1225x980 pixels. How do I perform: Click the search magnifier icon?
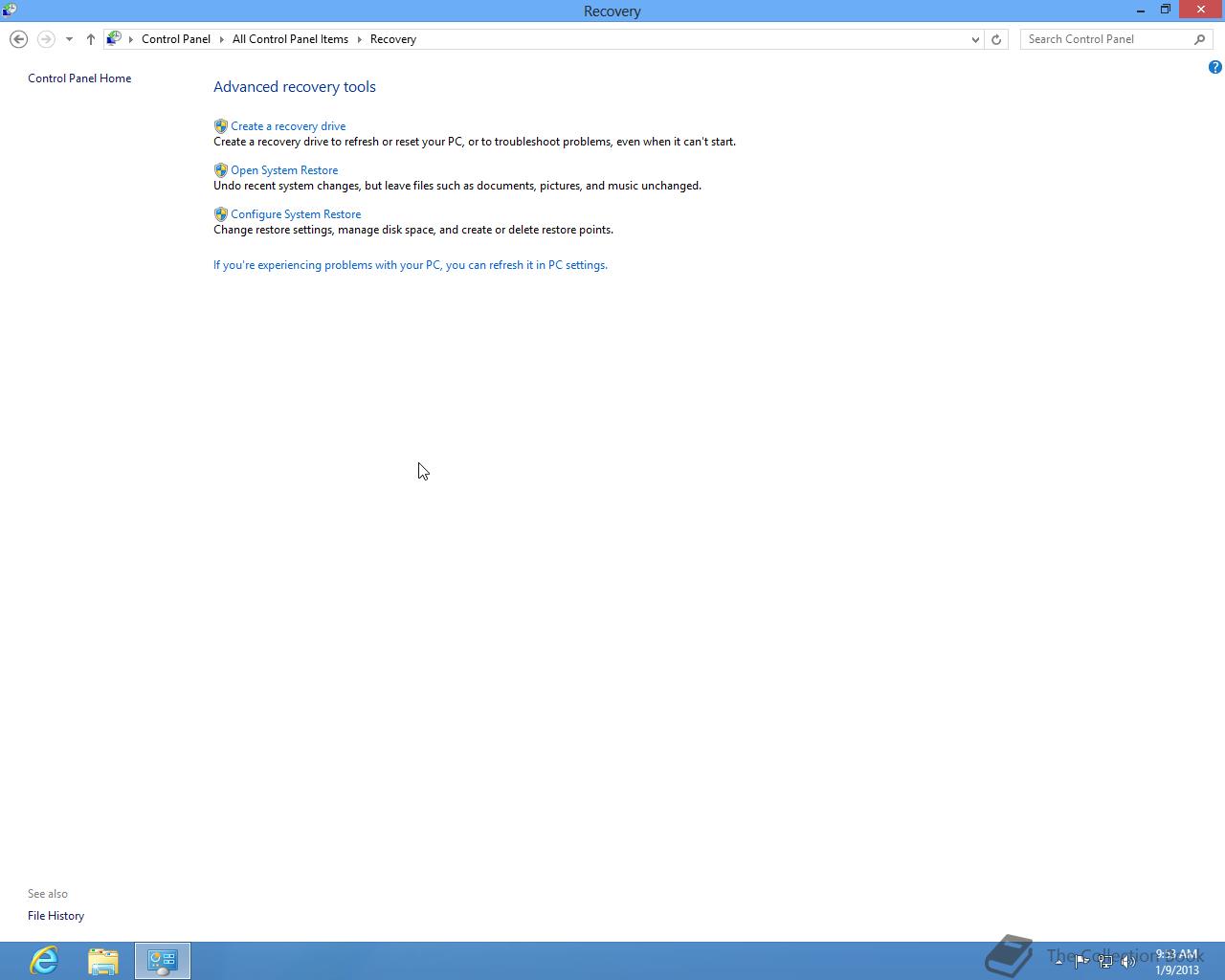[x=1199, y=39]
